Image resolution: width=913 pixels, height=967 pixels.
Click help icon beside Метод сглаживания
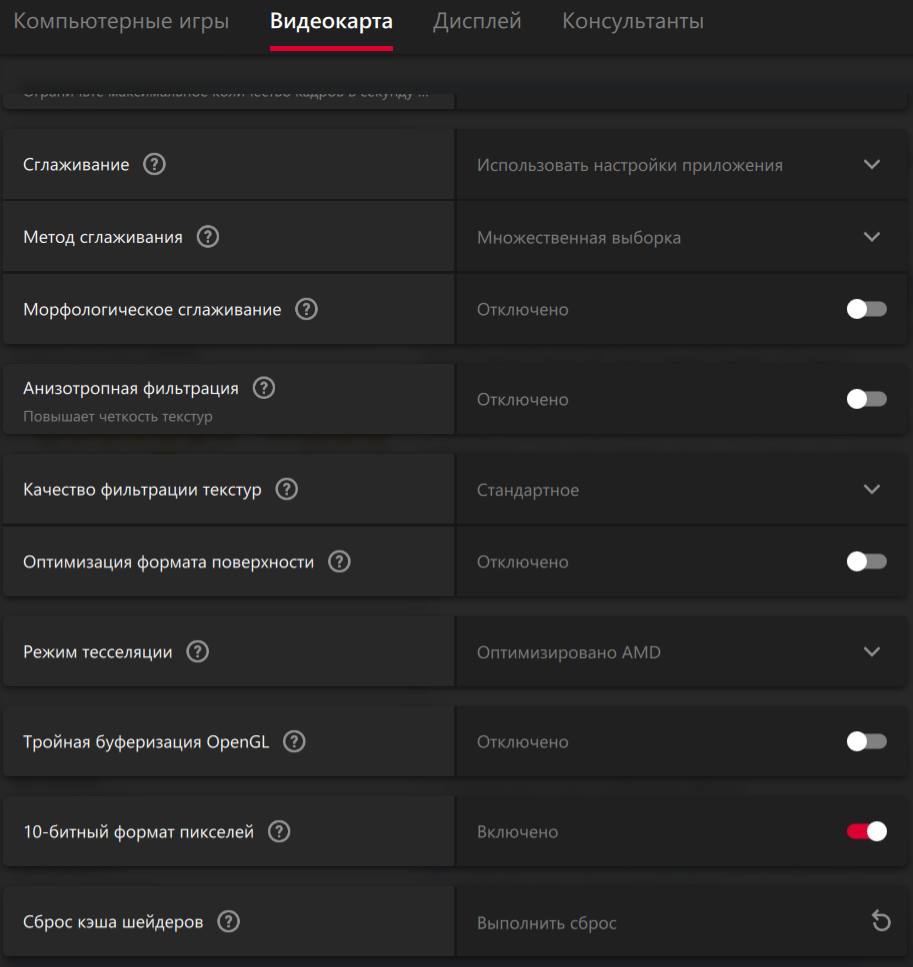207,237
